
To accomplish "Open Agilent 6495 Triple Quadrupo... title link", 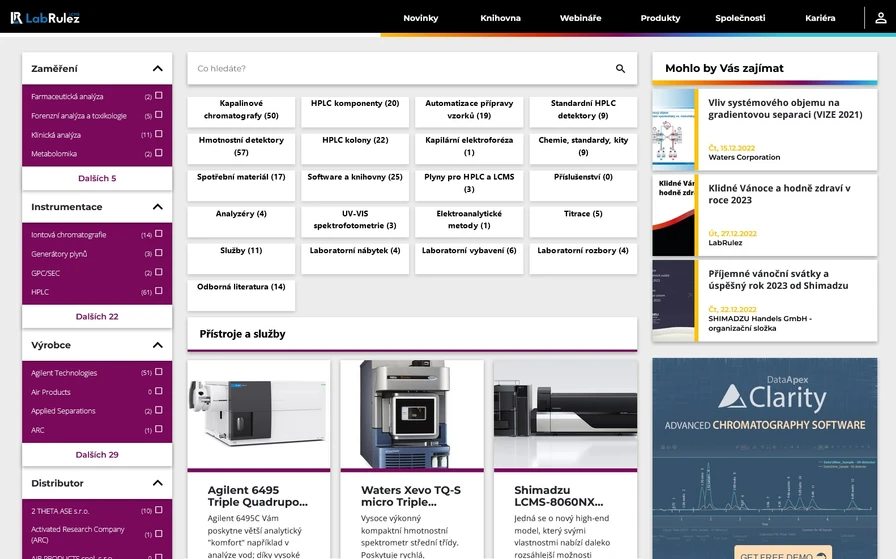I will 258,496.
